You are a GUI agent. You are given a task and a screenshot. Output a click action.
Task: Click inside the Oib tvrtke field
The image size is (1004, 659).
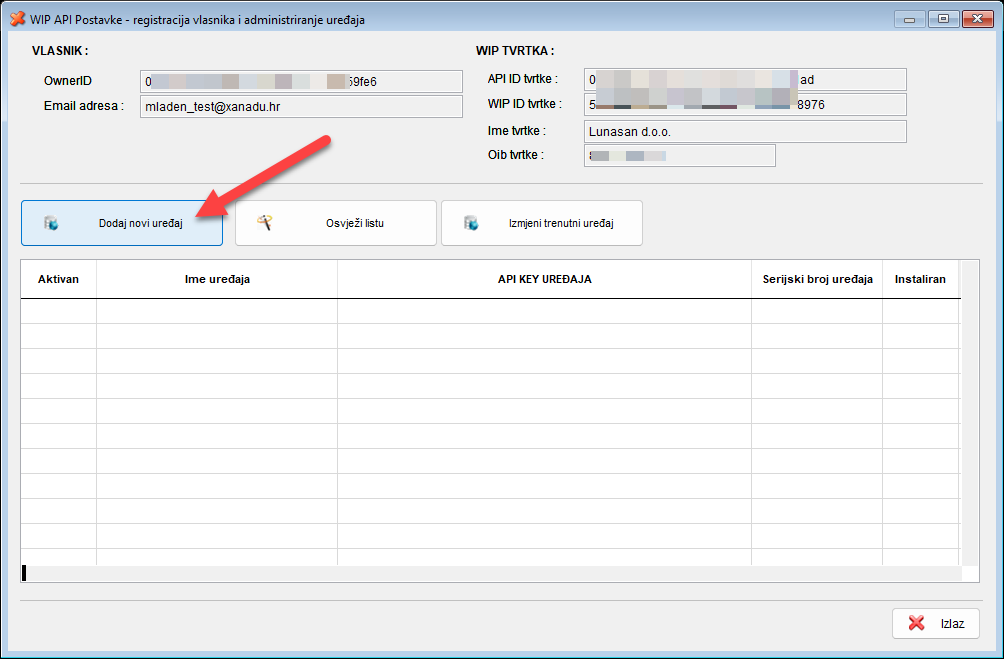click(x=679, y=155)
